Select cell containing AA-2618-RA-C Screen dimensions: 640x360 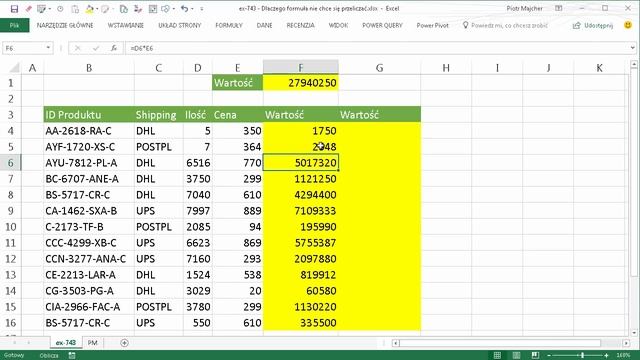pos(89,131)
